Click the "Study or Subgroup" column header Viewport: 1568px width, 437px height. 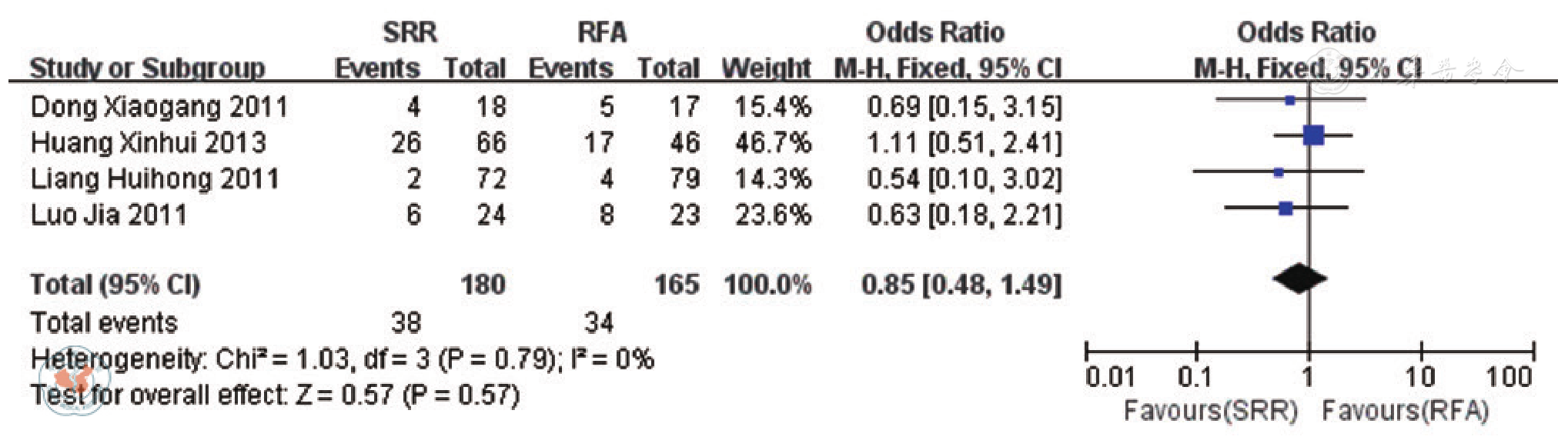[x=147, y=68]
